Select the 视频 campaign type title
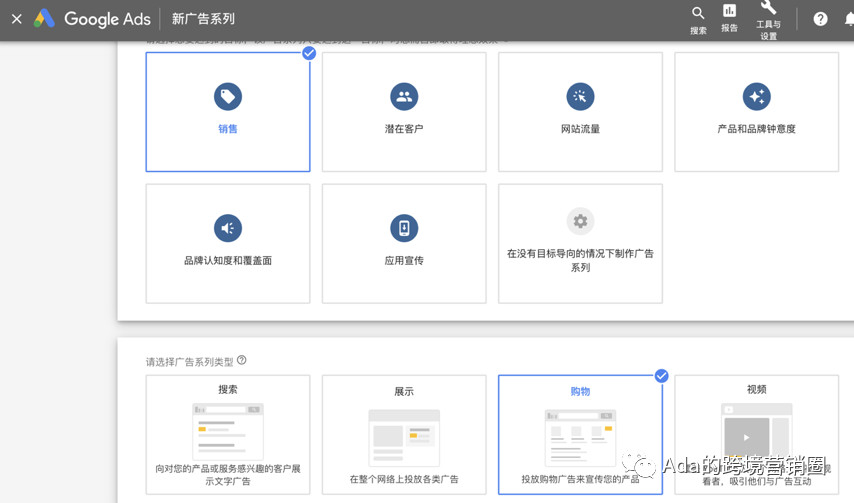The image size is (854, 503). pos(757,389)
